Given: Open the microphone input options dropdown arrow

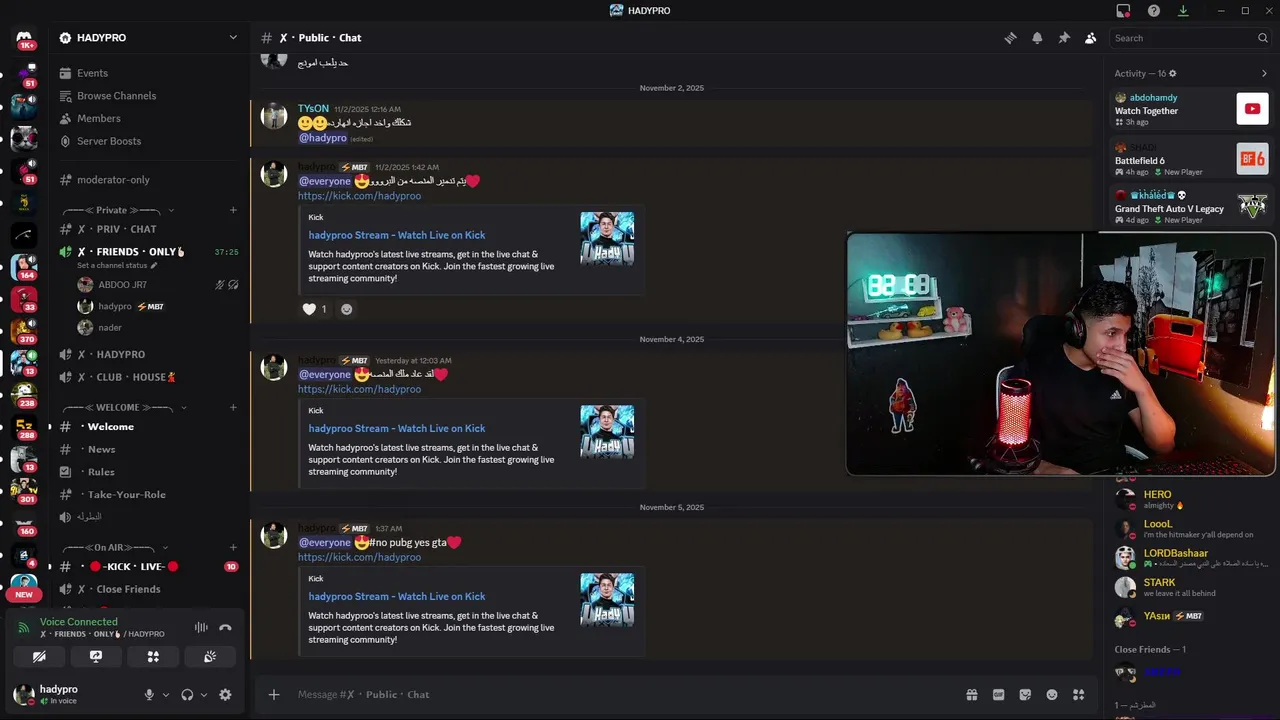Looking at the screenshot, I should (166, 694).
